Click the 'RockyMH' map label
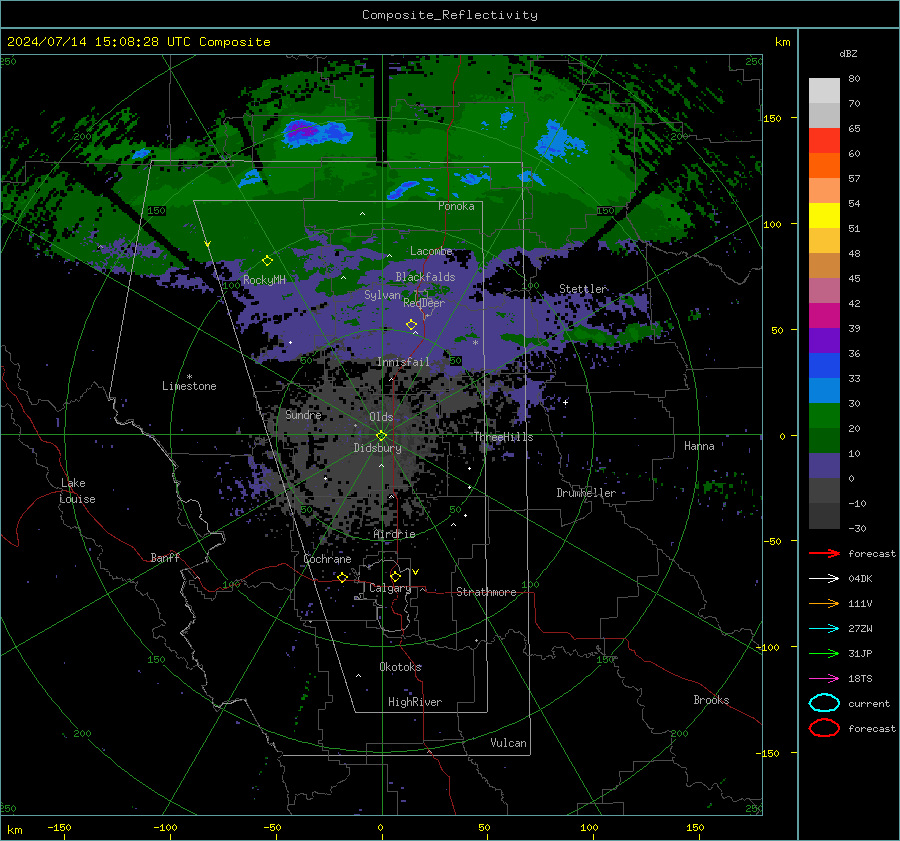Viewport: 900px width, 841px height. 264,280
